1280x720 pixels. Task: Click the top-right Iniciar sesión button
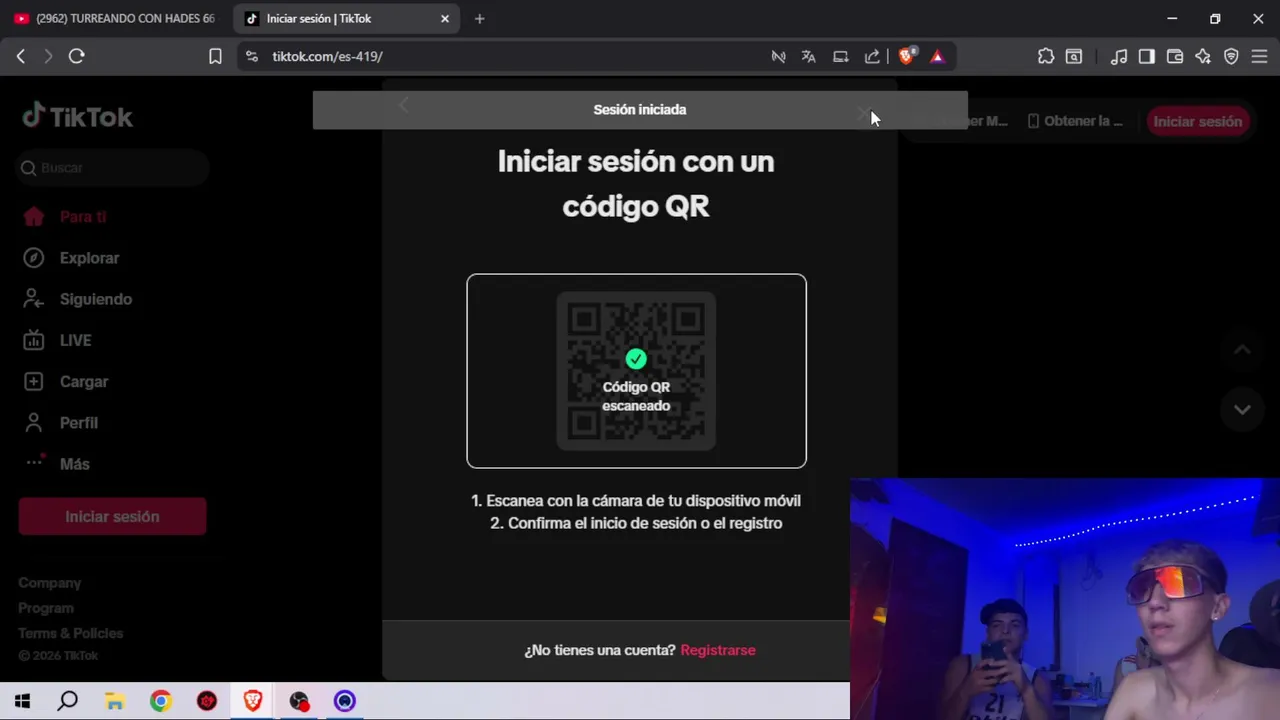[1197, 122]
